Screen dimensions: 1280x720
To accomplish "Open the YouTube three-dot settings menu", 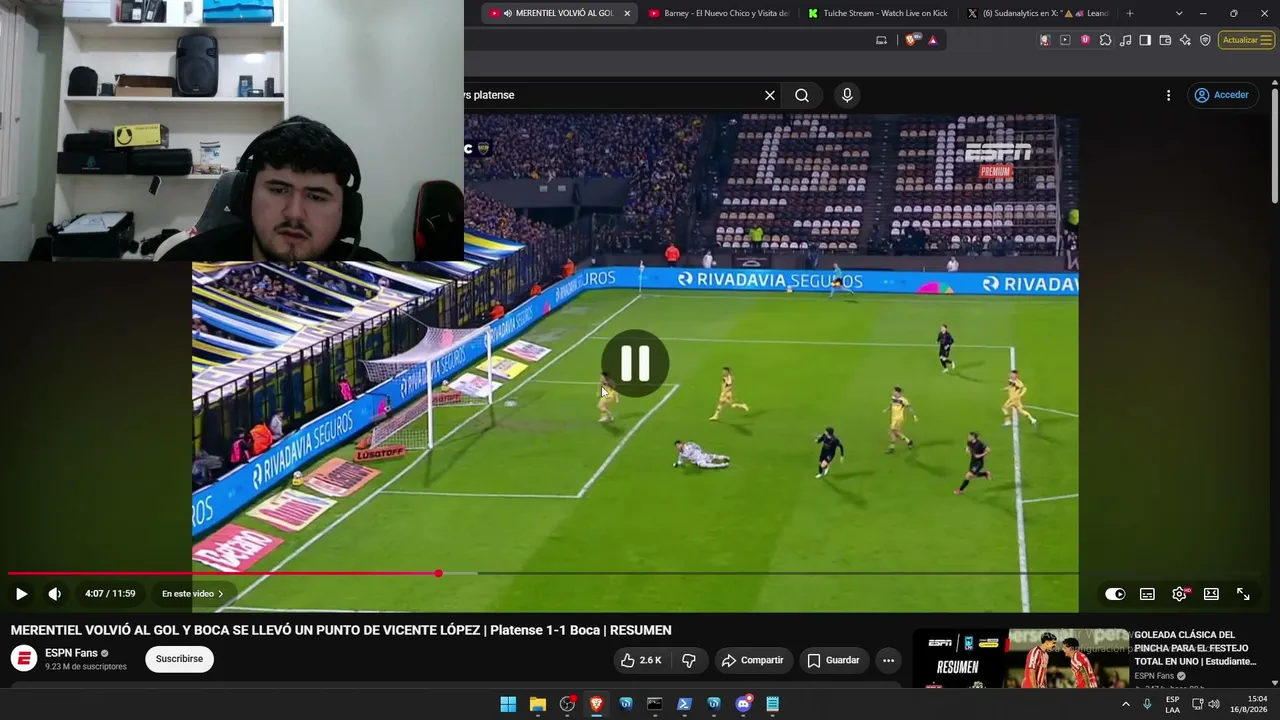I will pyautogui.click(x=1168, y=95).
